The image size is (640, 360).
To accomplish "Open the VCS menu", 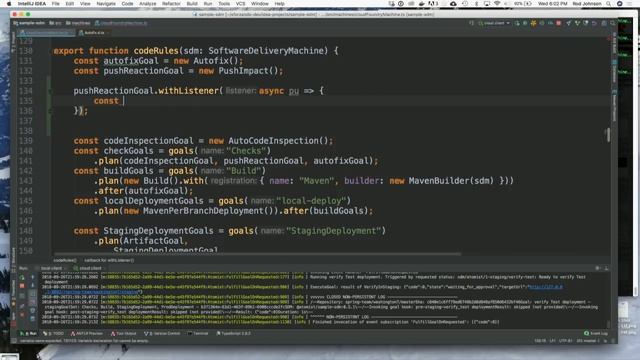I will (240, 4).
